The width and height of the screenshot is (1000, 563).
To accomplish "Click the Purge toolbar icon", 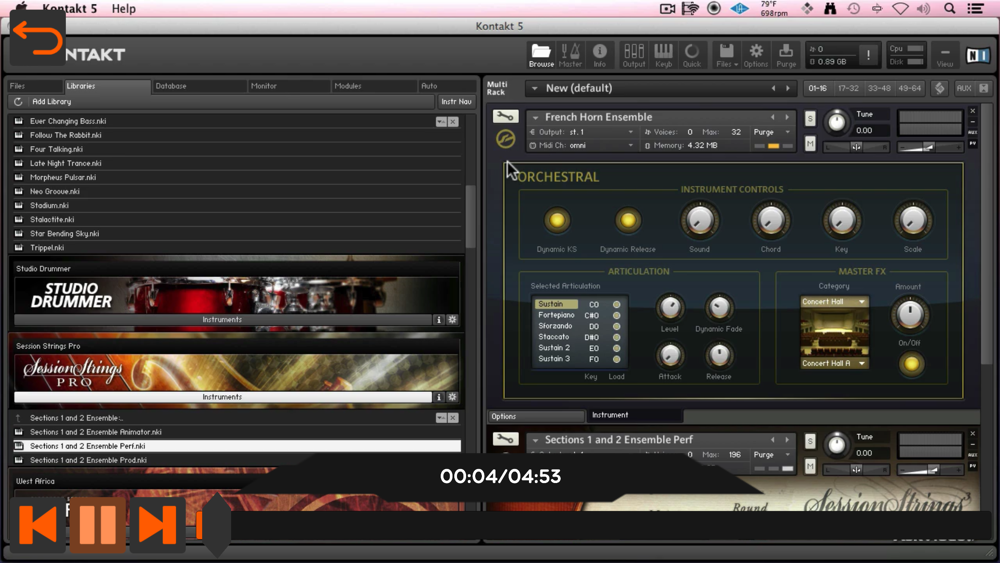I will (786, 55).
